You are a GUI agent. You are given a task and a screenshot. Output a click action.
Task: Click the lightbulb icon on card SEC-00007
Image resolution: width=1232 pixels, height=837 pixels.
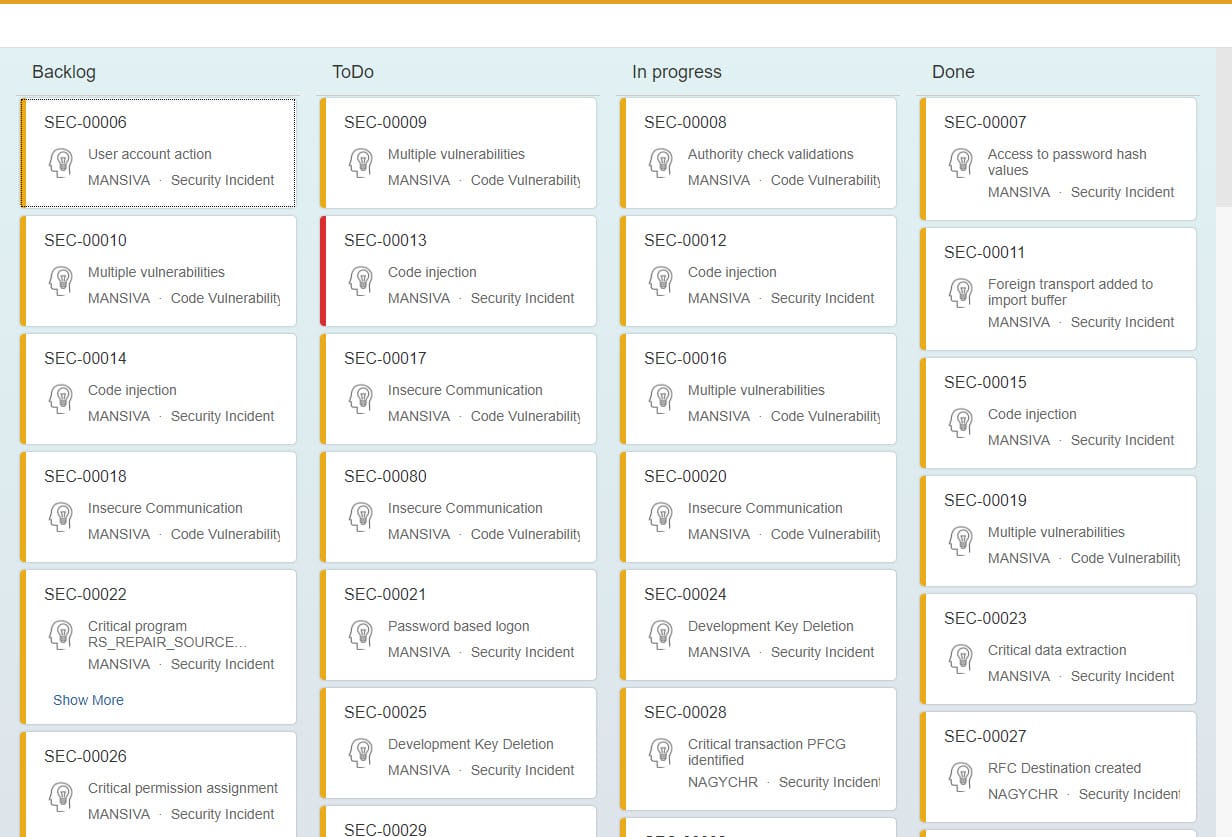click(x=962, y=162)
